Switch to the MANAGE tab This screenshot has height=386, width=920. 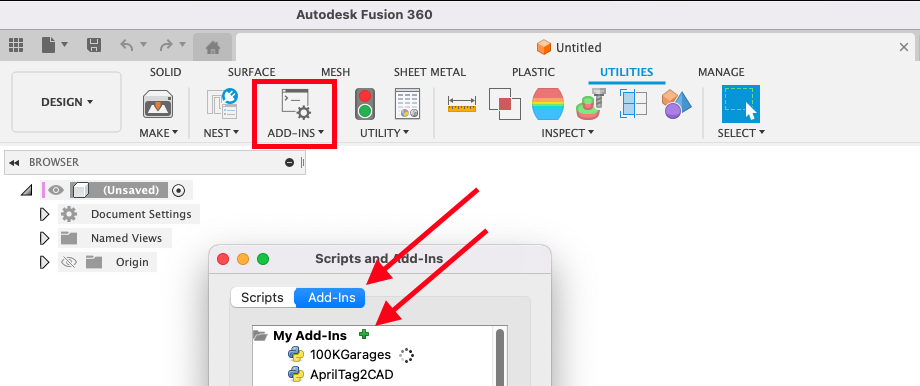[721, 72]
